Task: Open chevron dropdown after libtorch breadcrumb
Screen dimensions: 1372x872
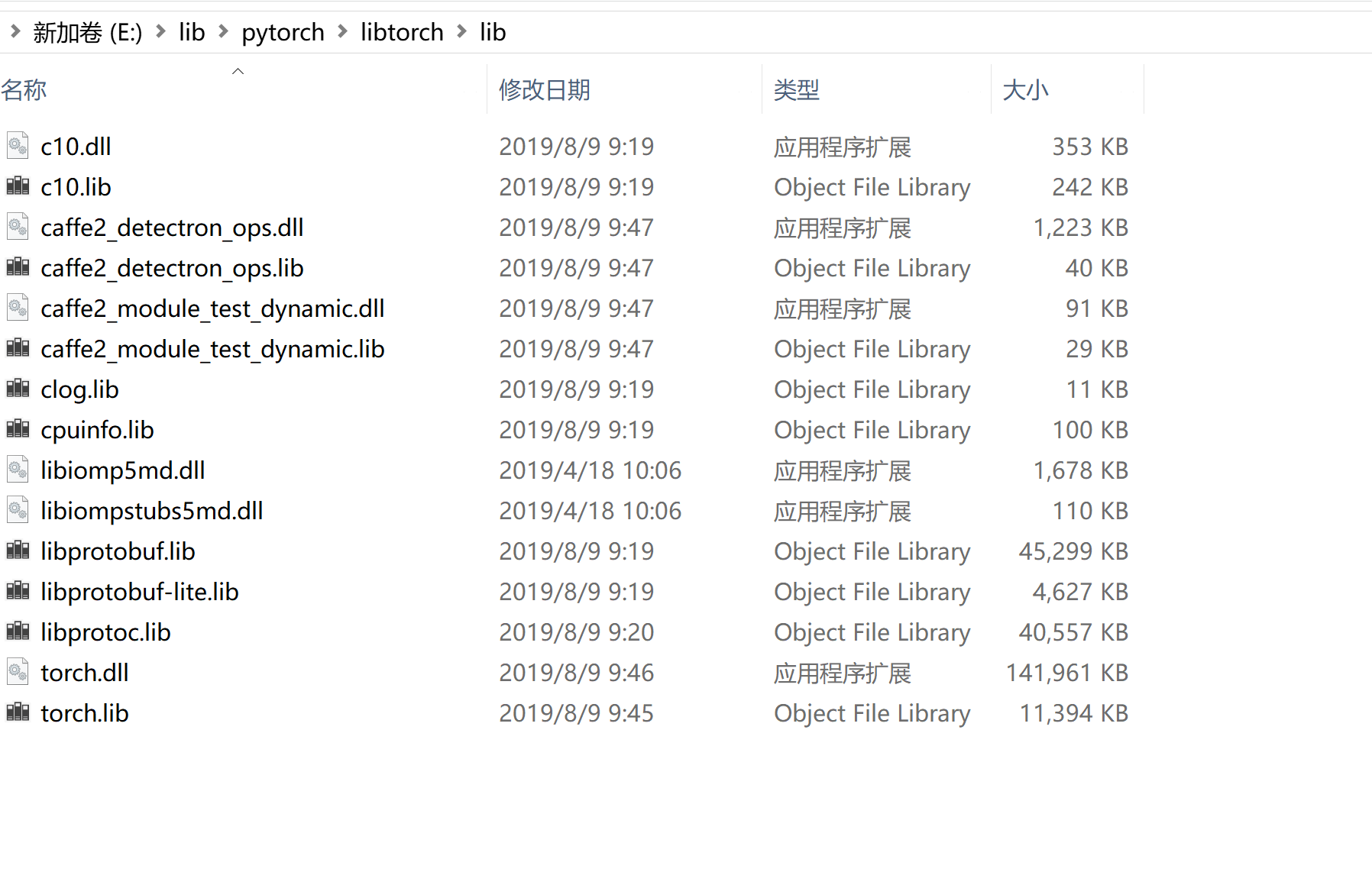Action: pyautogui.click(x=461, y=31)
